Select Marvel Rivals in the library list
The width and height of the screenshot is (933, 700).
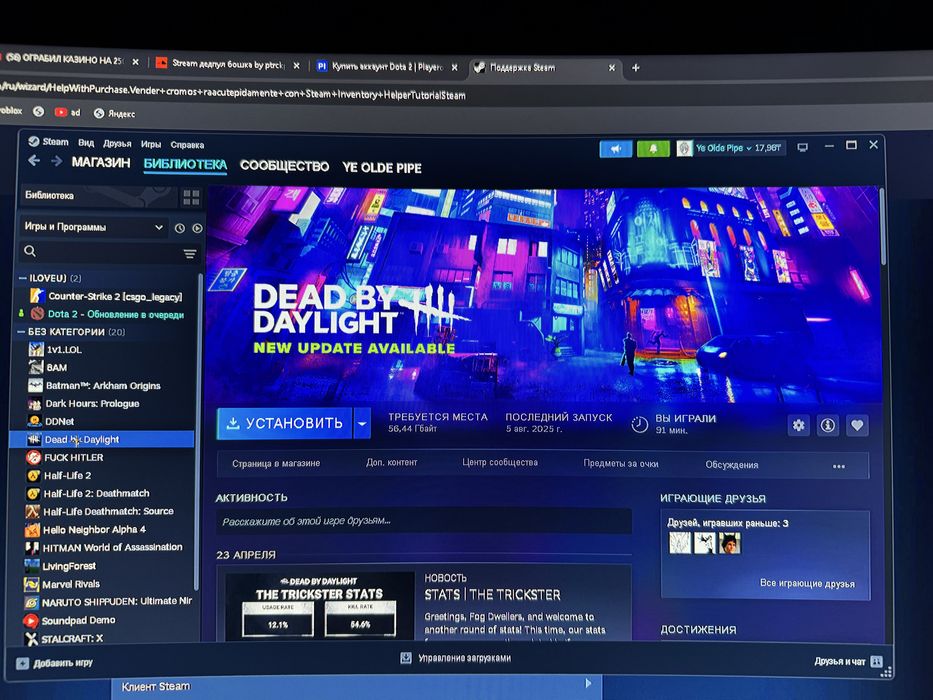[x=71, y=584]
